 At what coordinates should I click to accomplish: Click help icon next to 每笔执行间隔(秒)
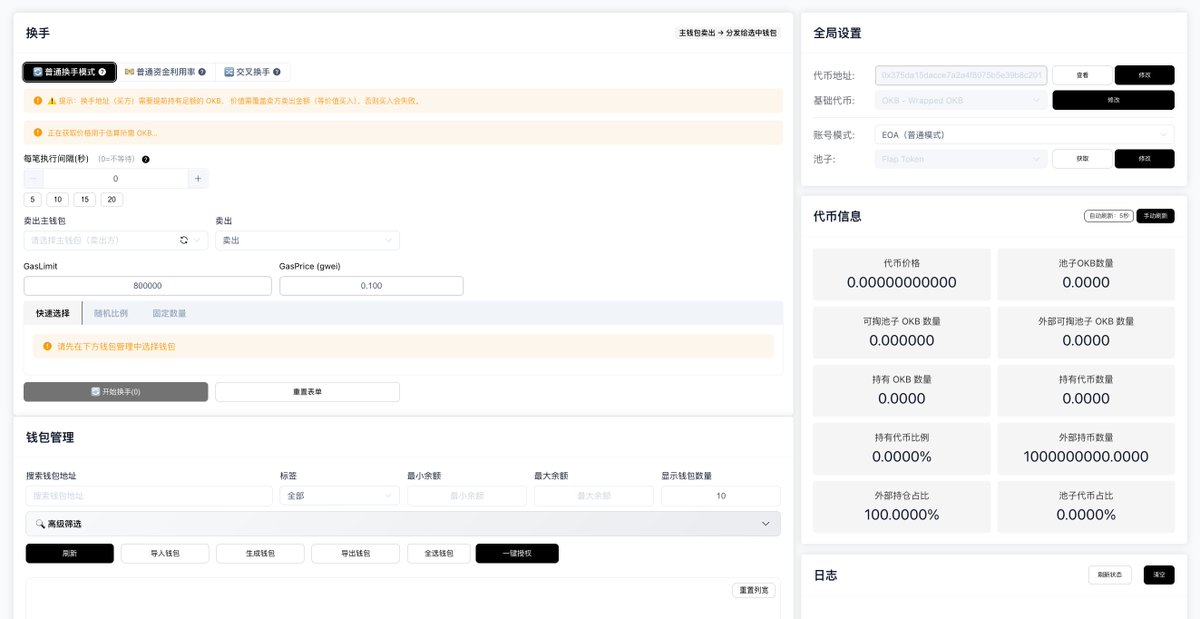[146, 160]
